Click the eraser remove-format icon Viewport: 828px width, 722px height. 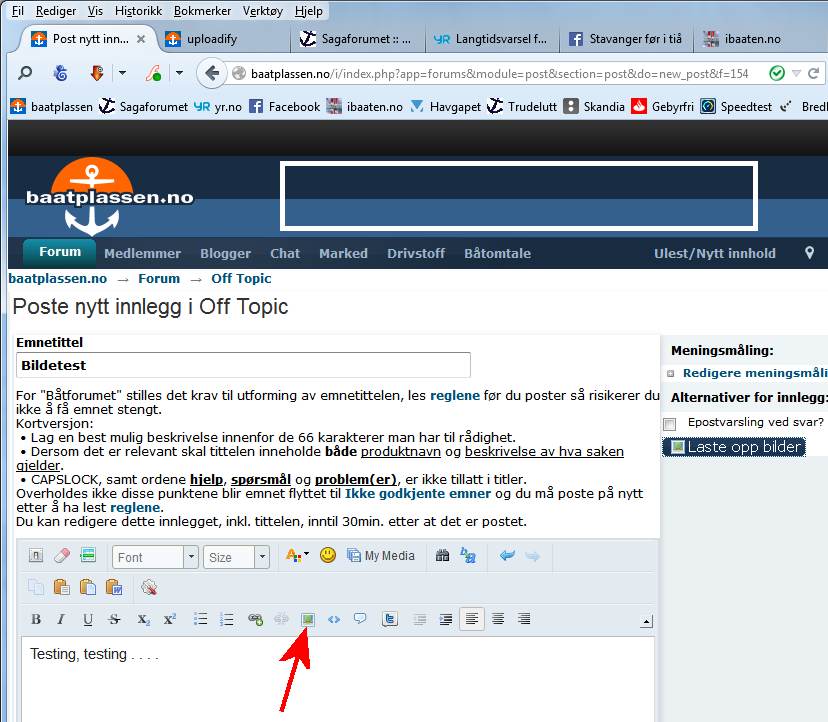point(62,556)
